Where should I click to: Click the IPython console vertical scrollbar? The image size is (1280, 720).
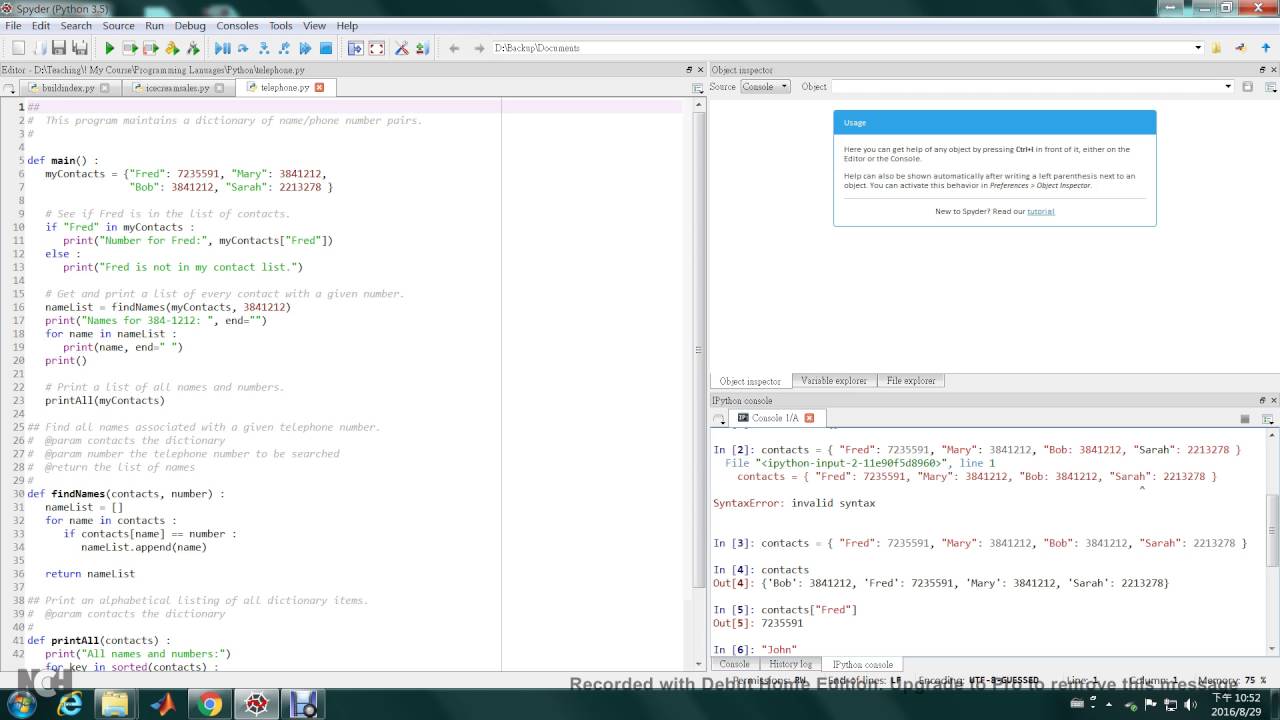tap(1273, 530)
